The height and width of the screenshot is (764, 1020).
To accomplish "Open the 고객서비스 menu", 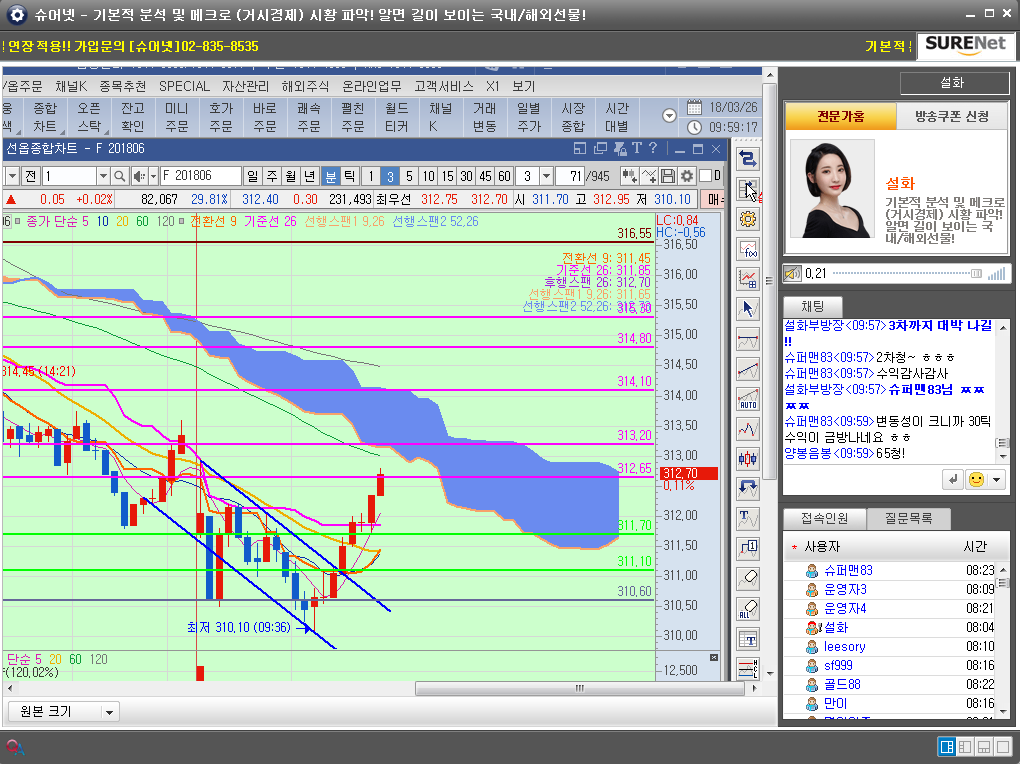I will [444, 87].
